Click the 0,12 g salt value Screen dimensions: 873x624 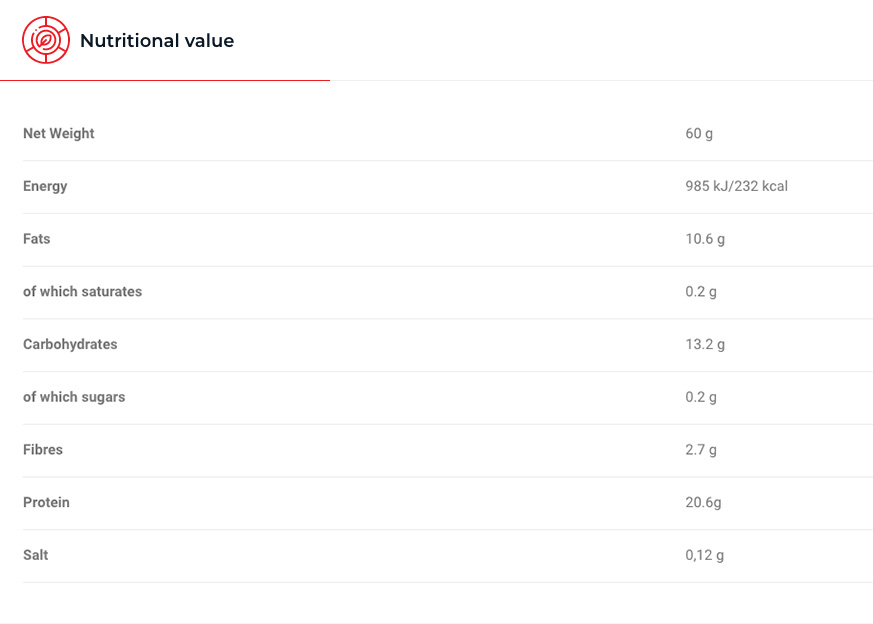[x=704, y=555]
